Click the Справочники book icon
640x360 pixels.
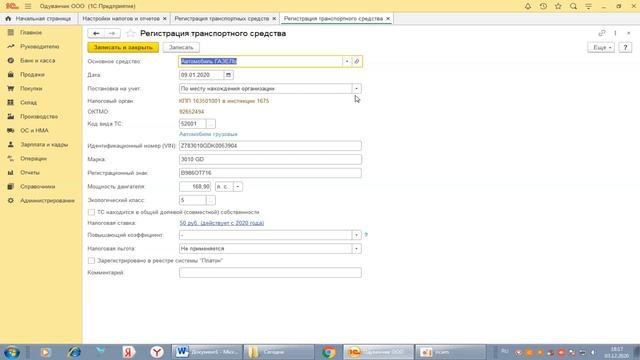[11, 187]
